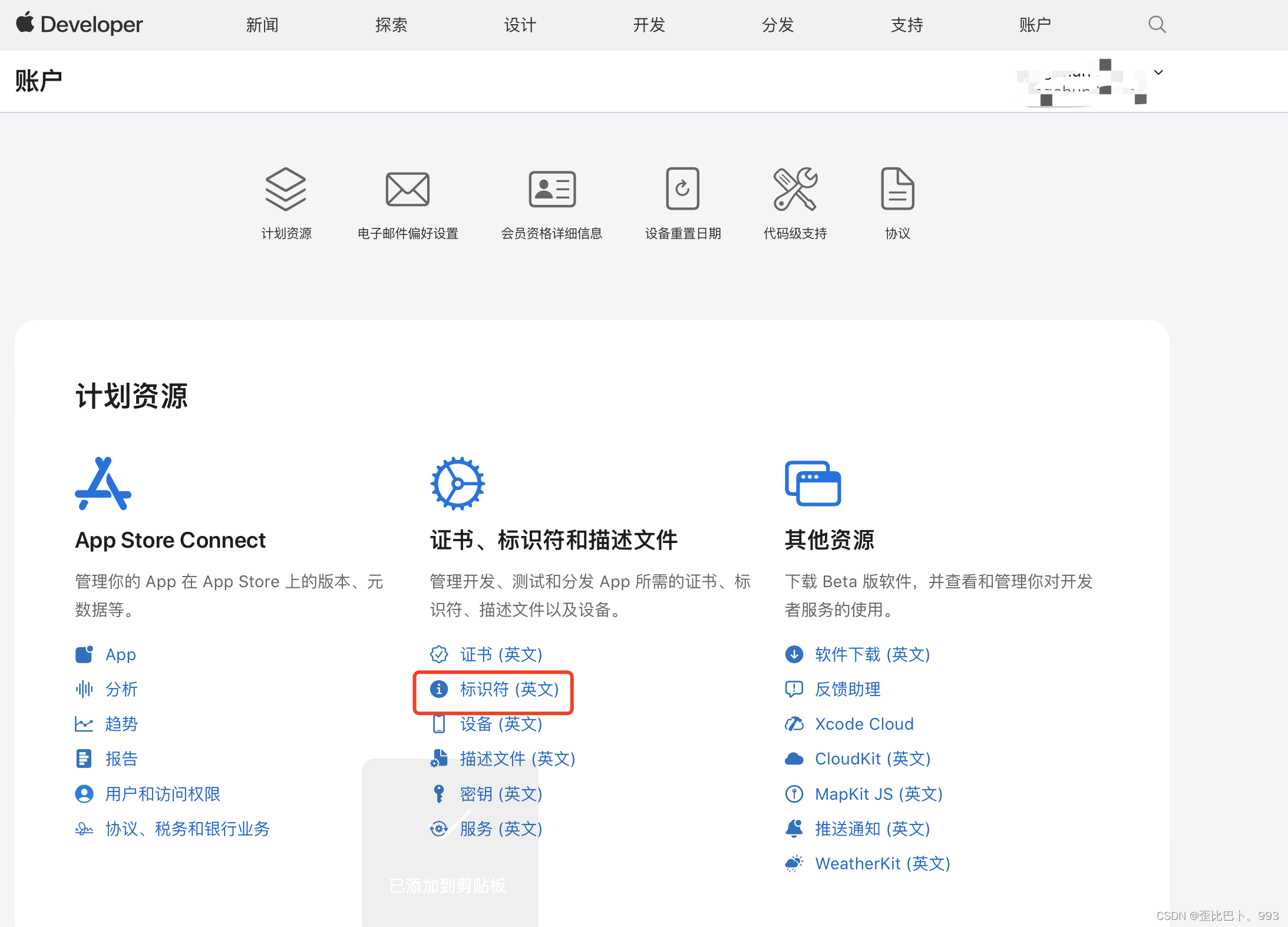Screen dimensions: 1288x927
Task: Click the 协议 document icon
Action: 897,189
